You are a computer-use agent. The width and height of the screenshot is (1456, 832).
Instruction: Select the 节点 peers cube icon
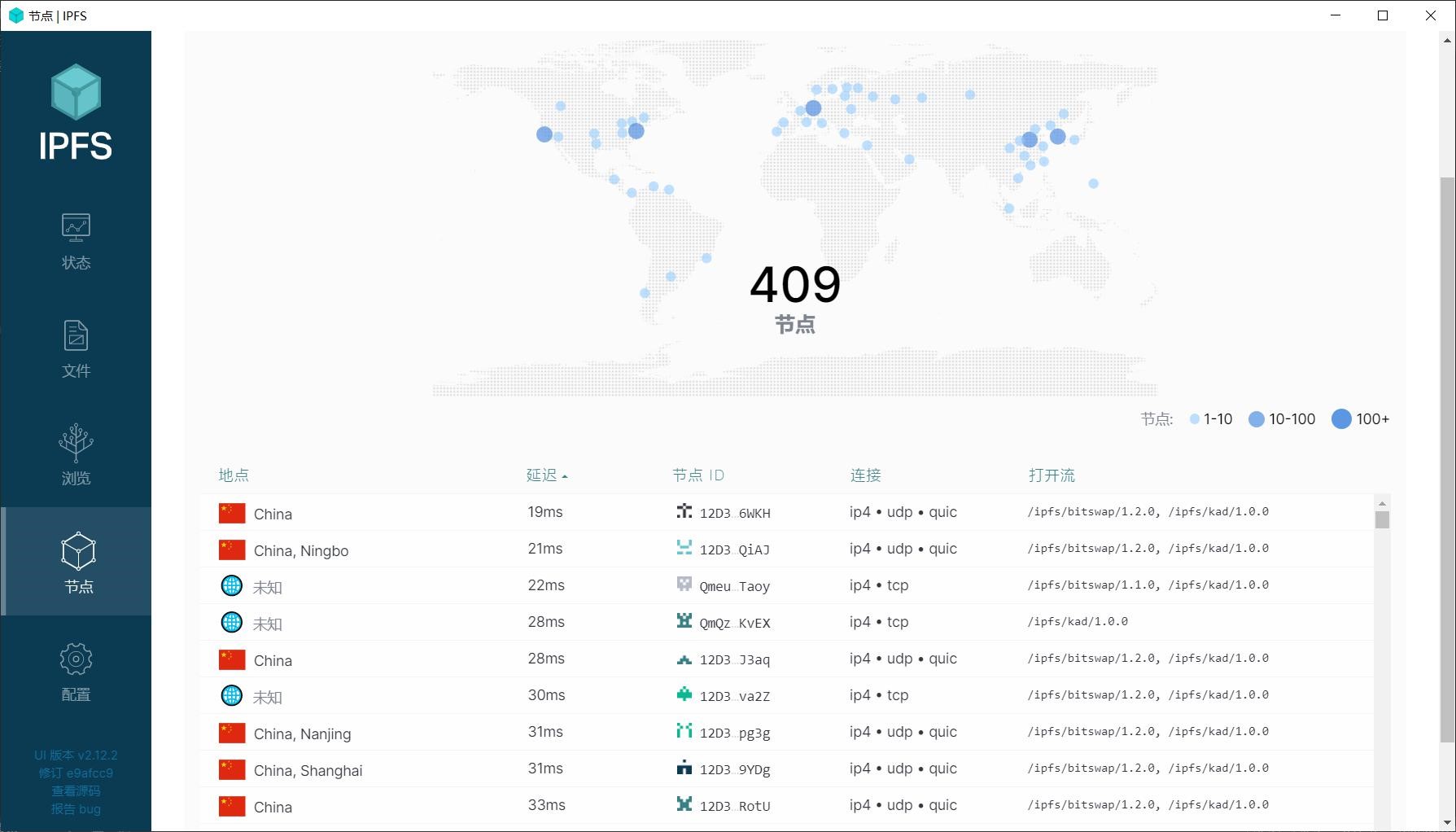[78, 551]
